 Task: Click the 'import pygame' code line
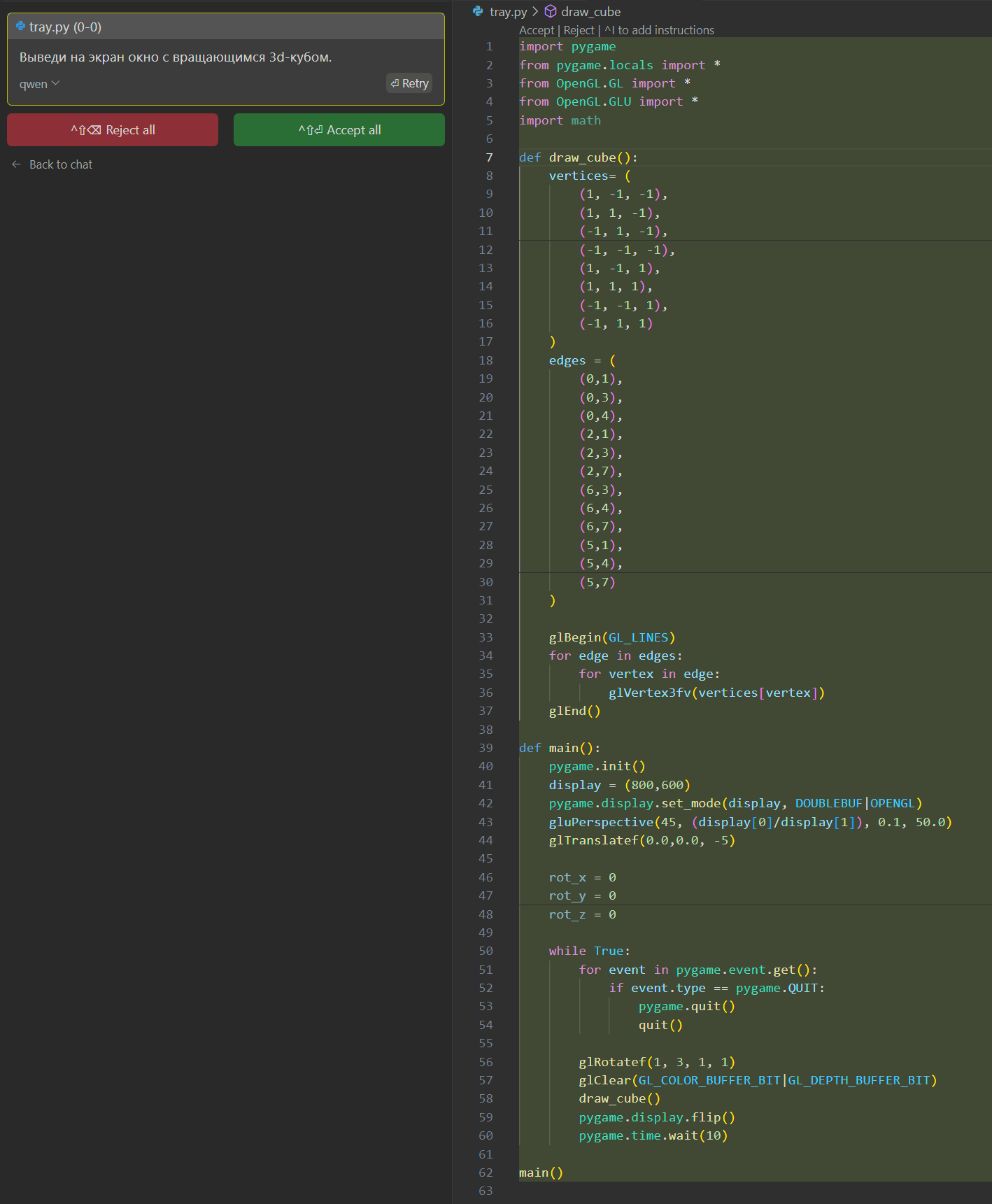pos(567,46)
